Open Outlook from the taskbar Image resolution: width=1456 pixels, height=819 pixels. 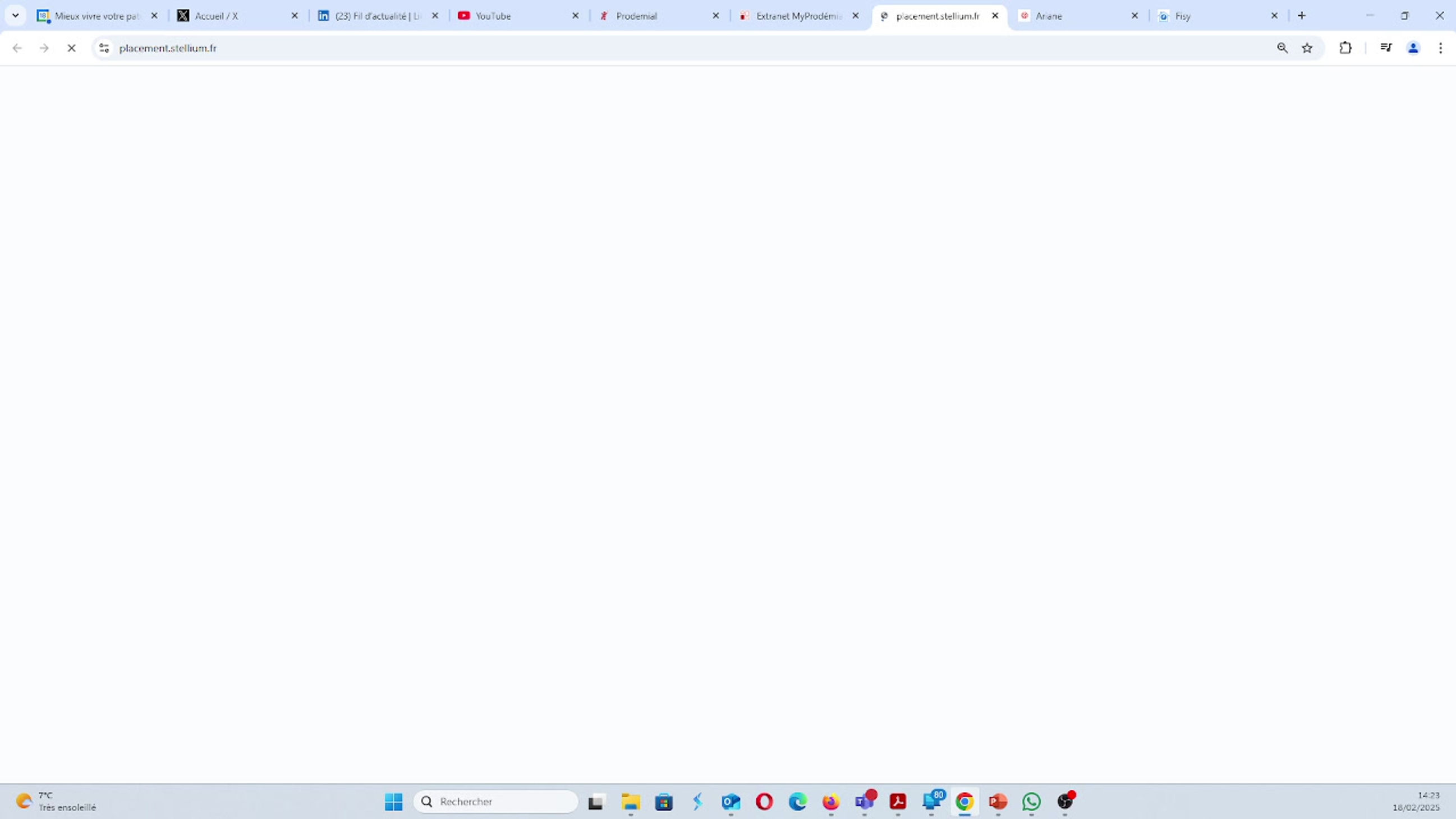click(731, 802)
